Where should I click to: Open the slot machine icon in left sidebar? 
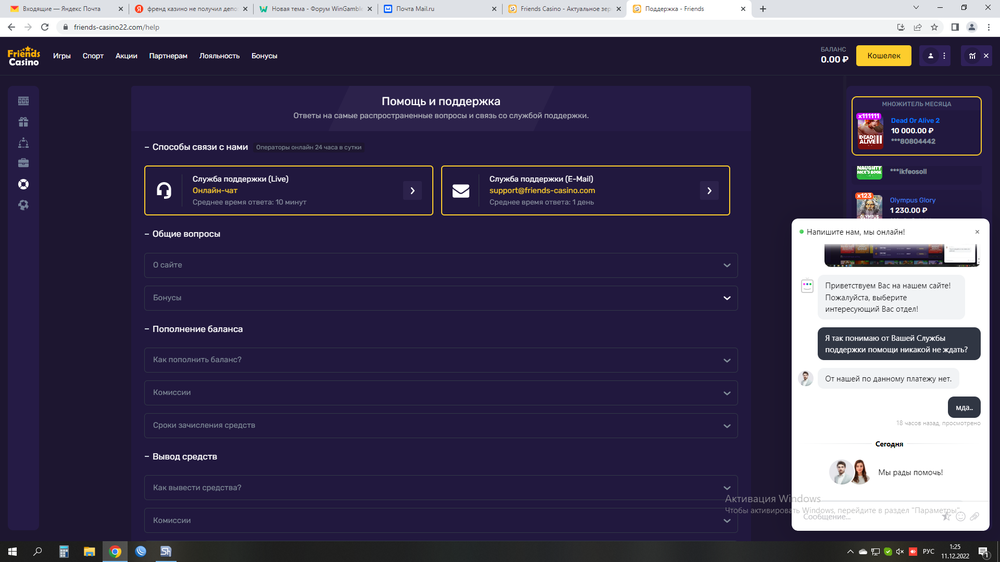[x=23, y=101]
